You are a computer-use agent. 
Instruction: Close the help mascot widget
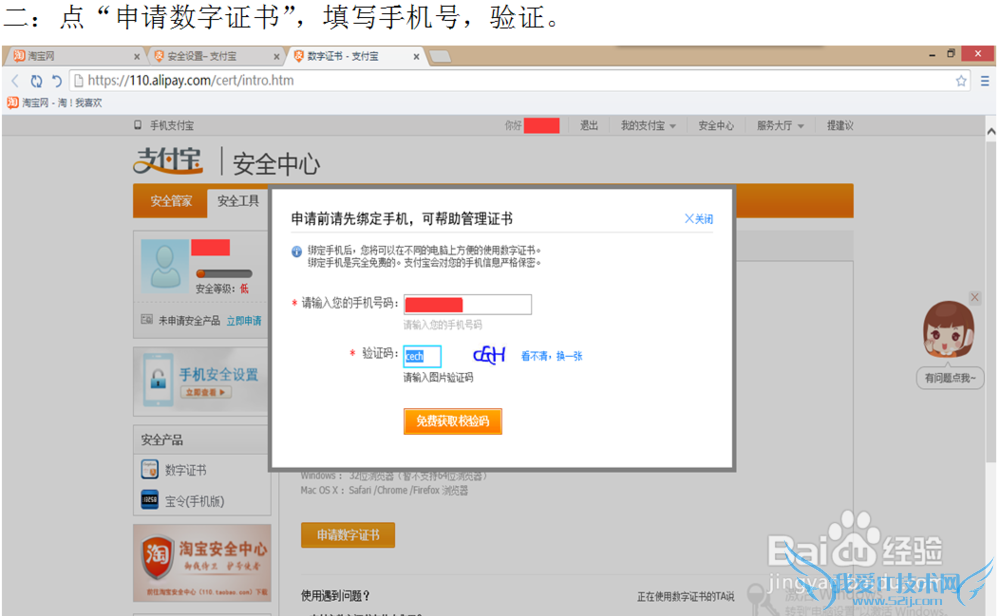pos(974,297)
